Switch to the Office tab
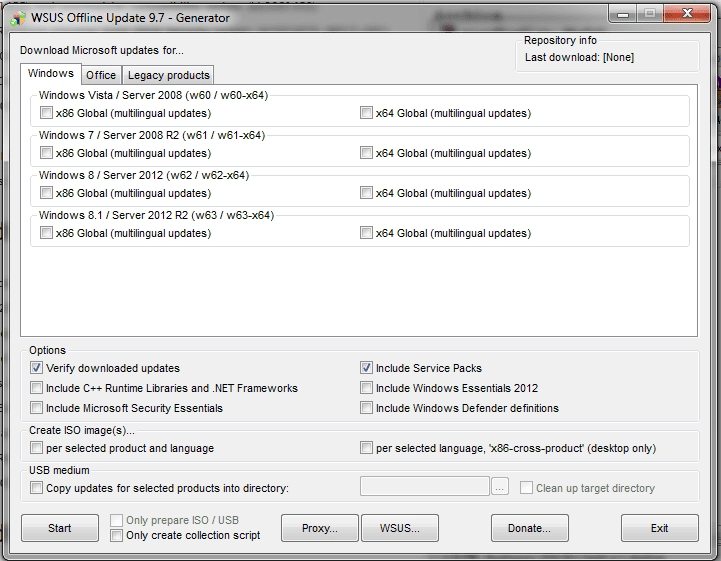The image size is (721, 561). (101, 75)
